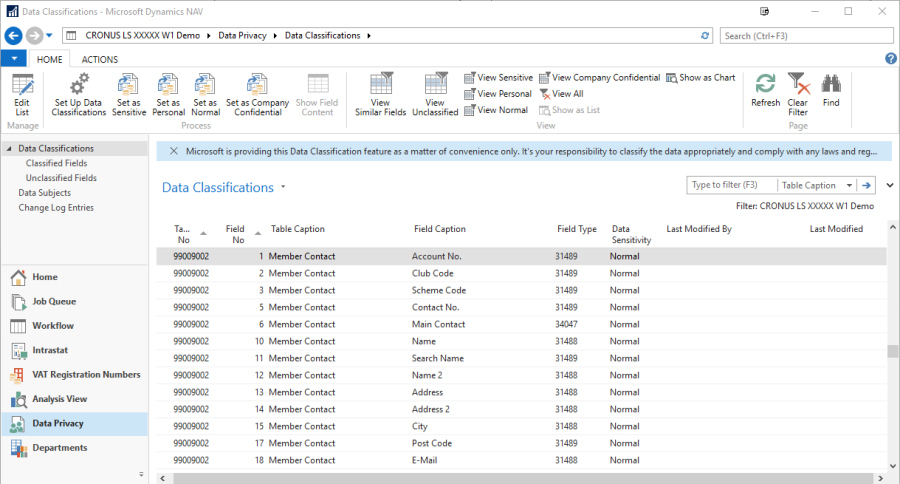The image size is (900, 484).
Task: Sort by Last Modified By column
Action: click(699, 229)
